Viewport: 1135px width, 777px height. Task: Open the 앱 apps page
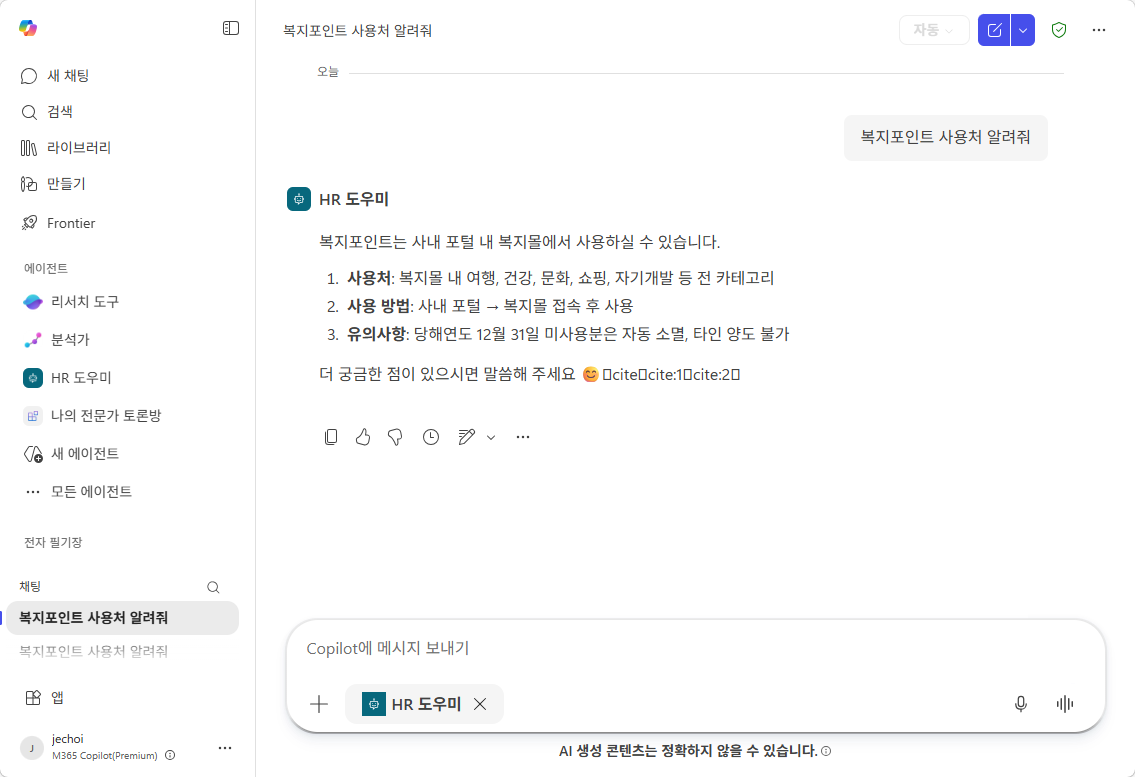(44, 697)
